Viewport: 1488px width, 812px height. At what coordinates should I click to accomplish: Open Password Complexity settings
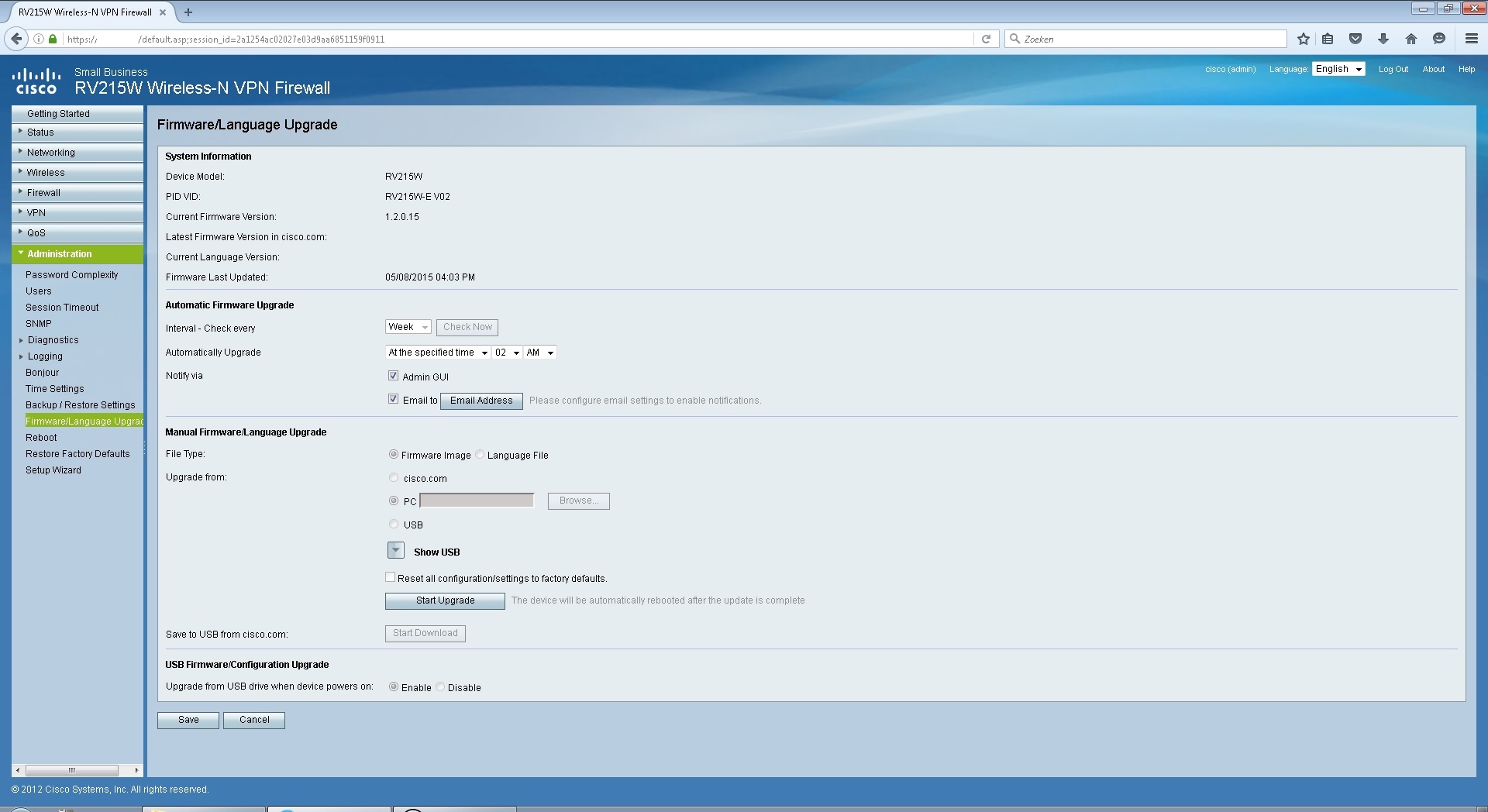click(72, 275)
